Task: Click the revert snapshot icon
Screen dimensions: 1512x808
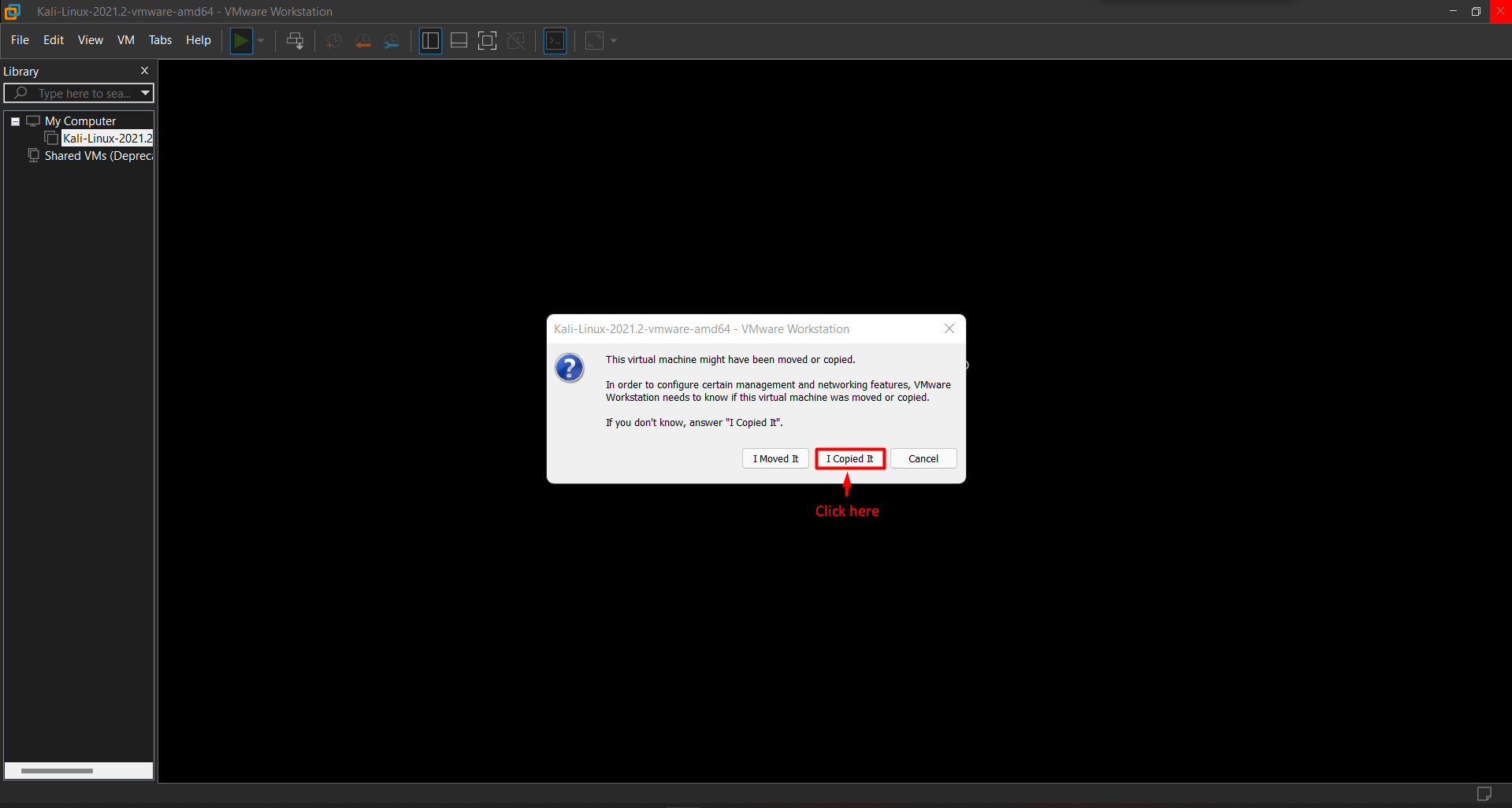Action: (x=362, y=41)
